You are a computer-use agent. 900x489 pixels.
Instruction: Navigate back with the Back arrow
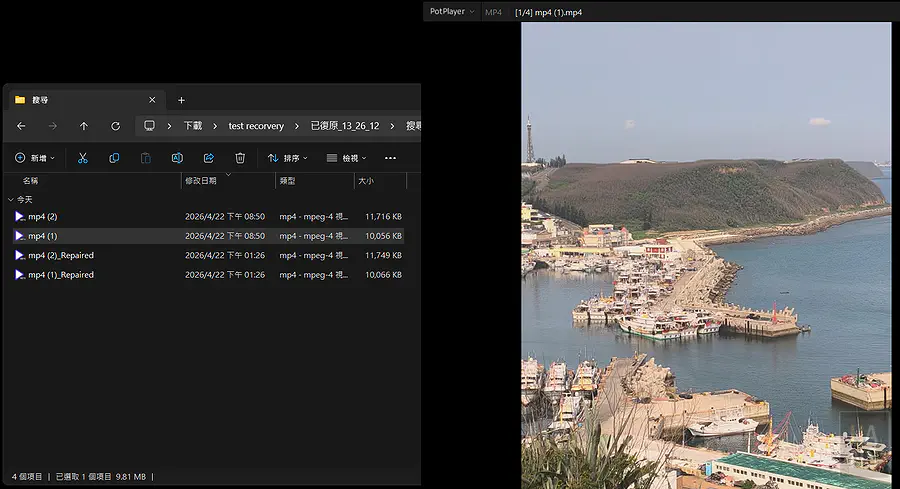[x=21, y=126]
